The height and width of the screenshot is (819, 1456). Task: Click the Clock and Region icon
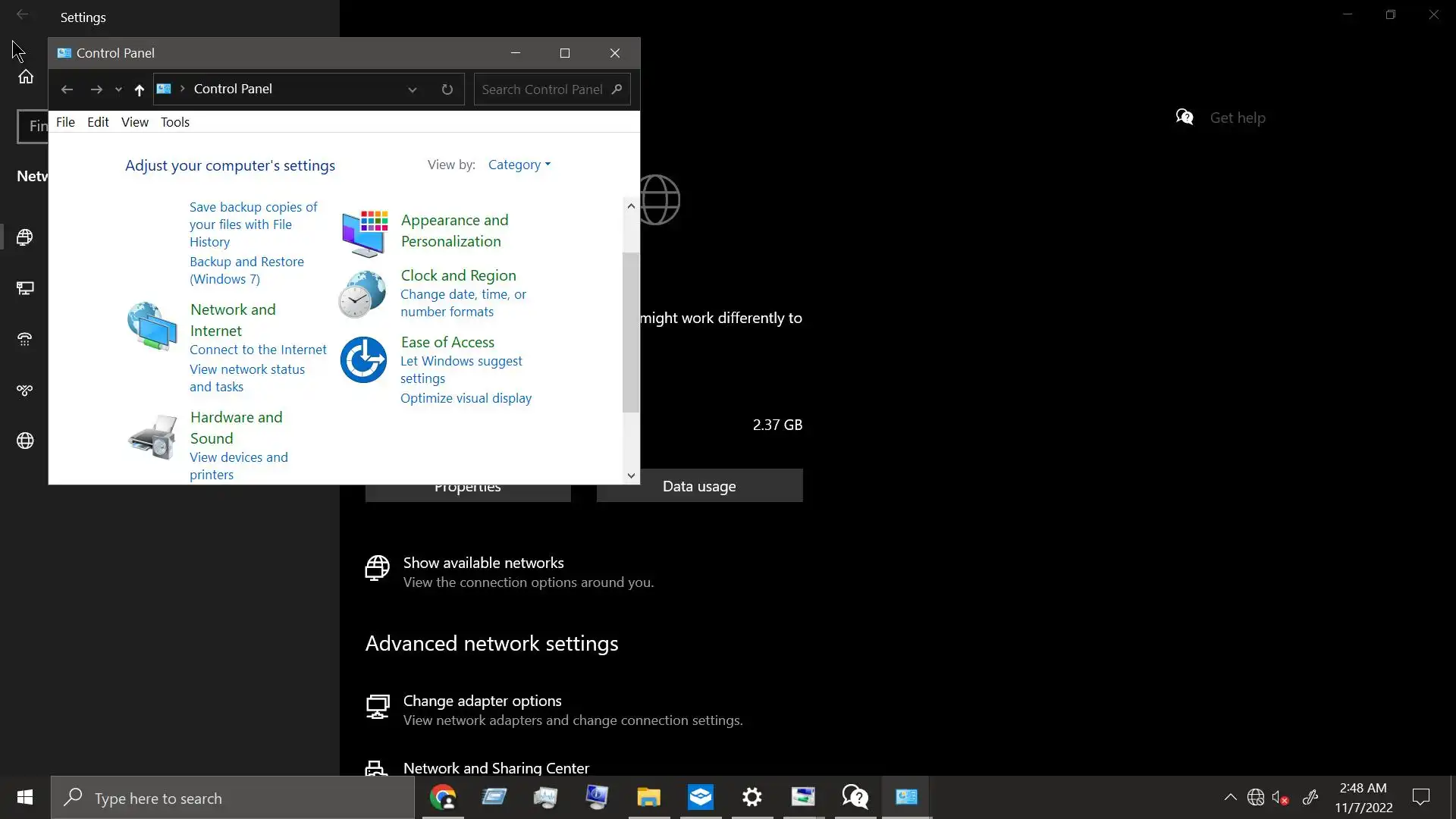362,294
